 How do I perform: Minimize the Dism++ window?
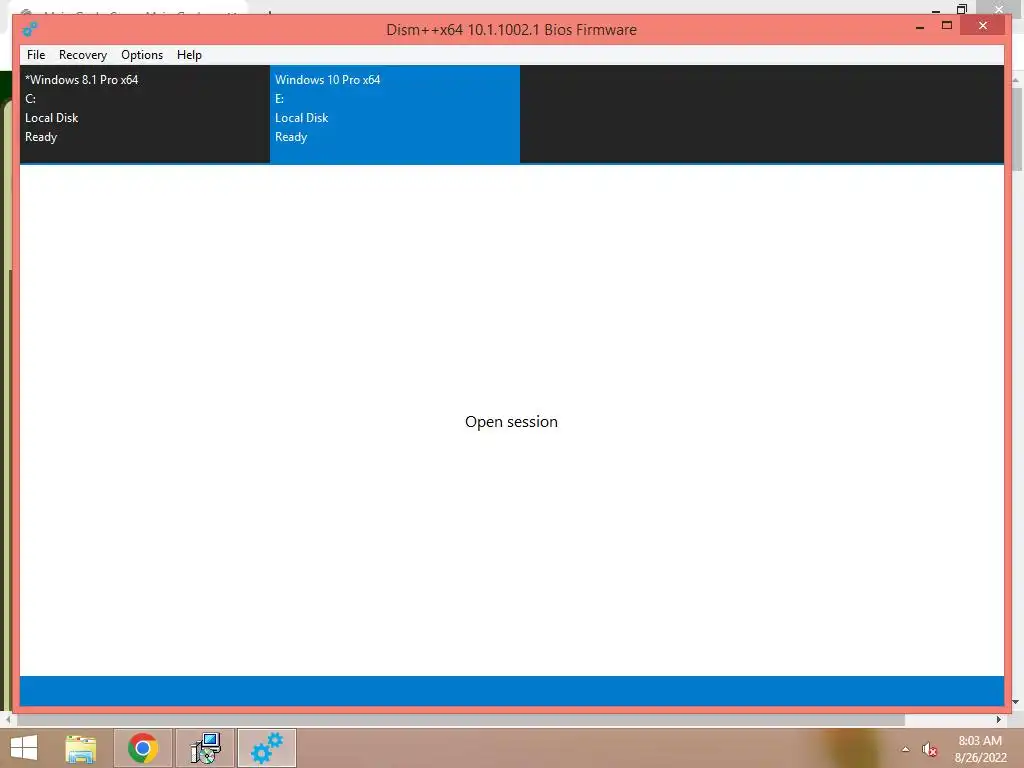pyautogui.click(x=920, y=27)
